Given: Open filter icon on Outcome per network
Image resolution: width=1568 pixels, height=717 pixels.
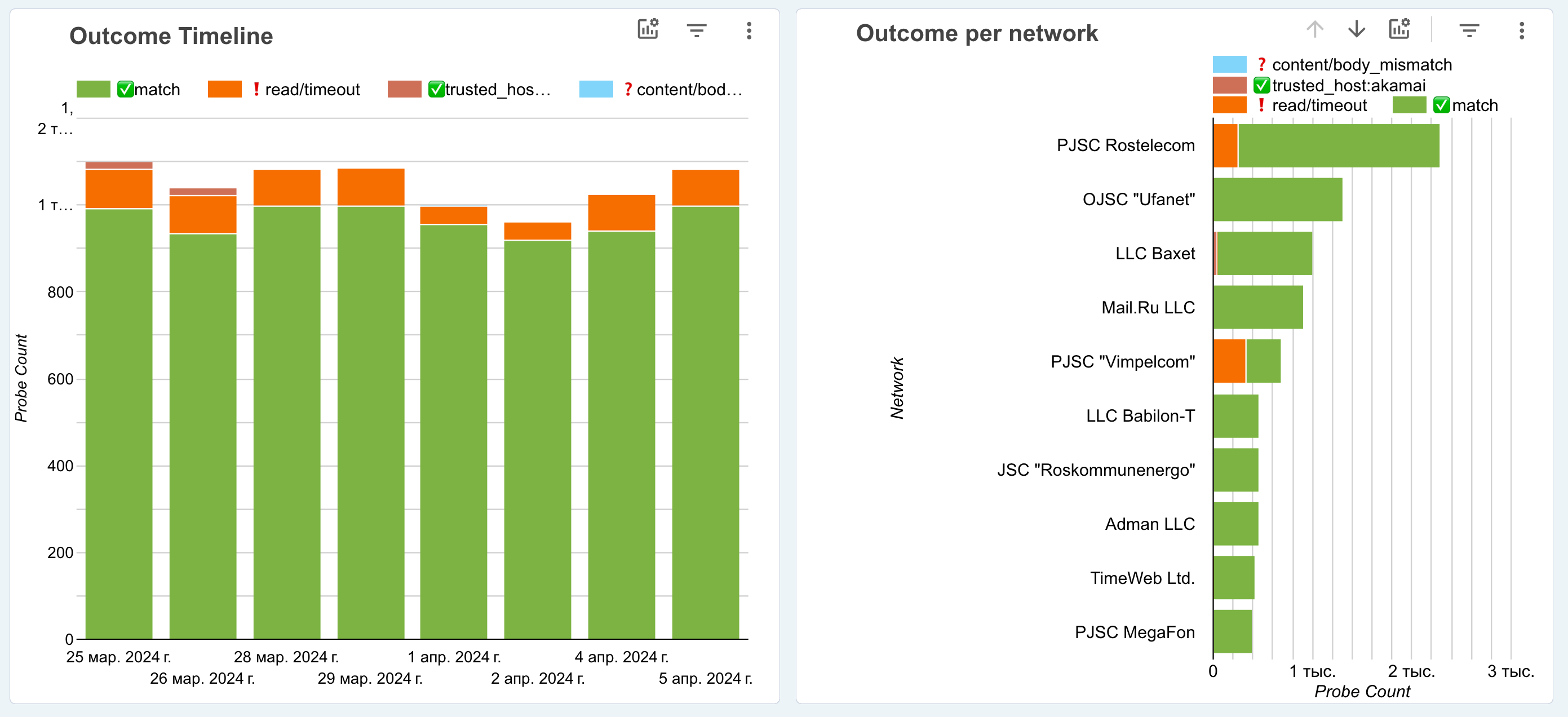Looking at the screenshot, I should click(x=1469, y=30).
